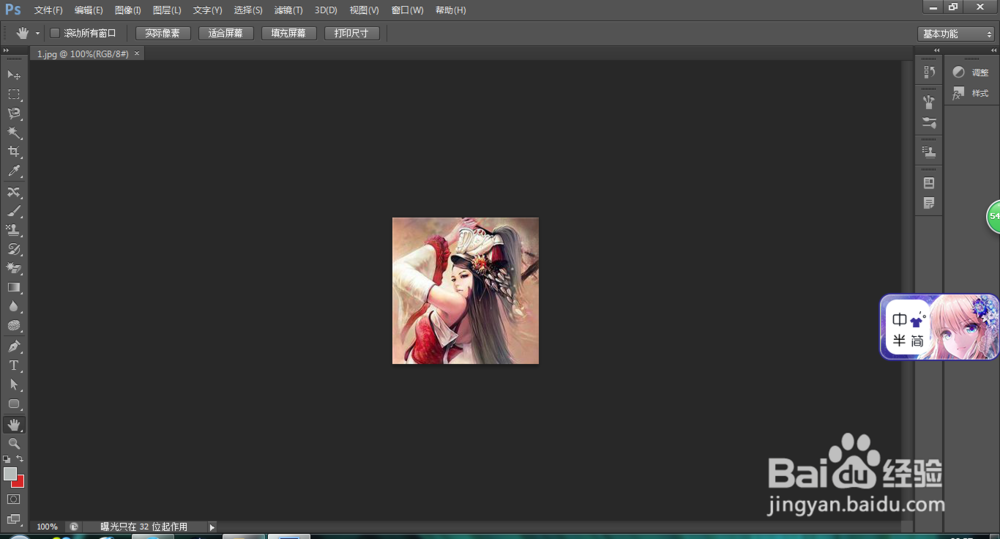
Task: Click the 实际像素 button
Action: 163,33
